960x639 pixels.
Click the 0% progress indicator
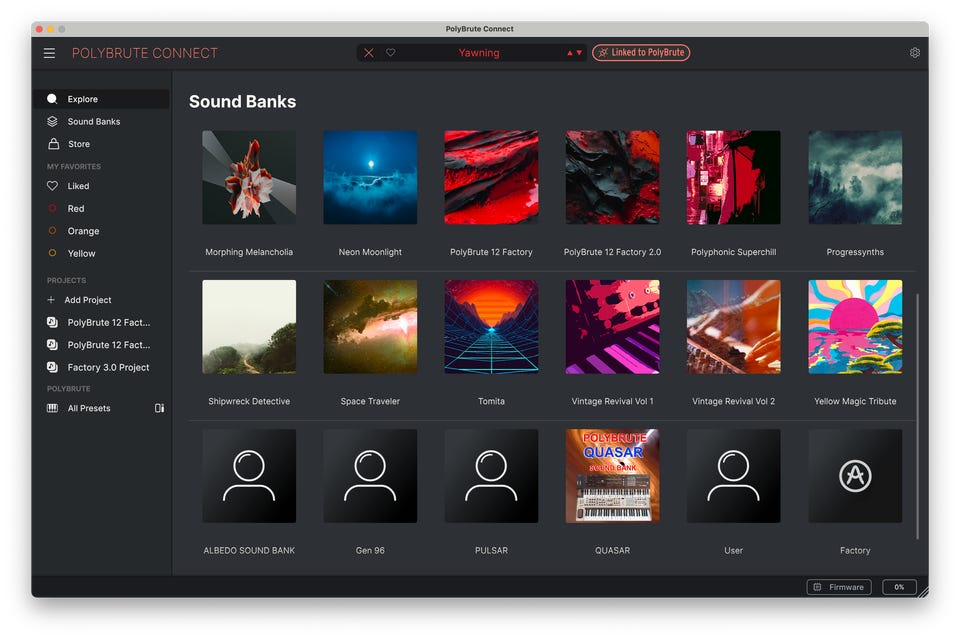coord(899,587)
